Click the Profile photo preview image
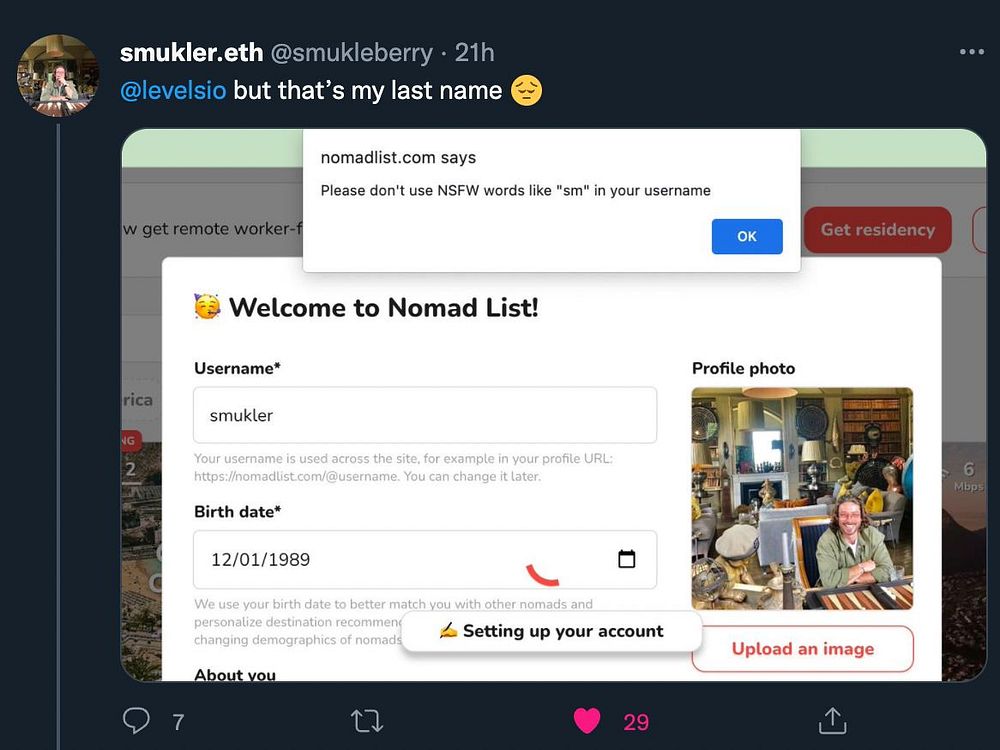The height and width of the screenshot is (750, 1000). click(802, 499)
